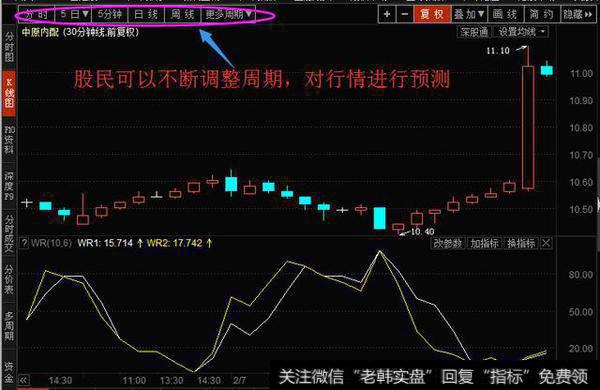
Task: Open 分时成交 in left sidebar
Action: (x=8, y=233)
